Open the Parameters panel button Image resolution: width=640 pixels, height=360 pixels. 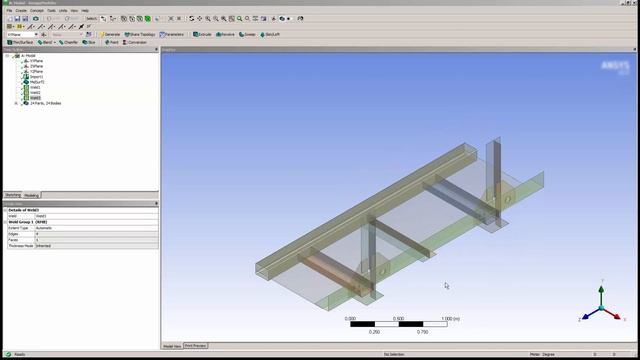pyautogui.click(x=172, y=35)
